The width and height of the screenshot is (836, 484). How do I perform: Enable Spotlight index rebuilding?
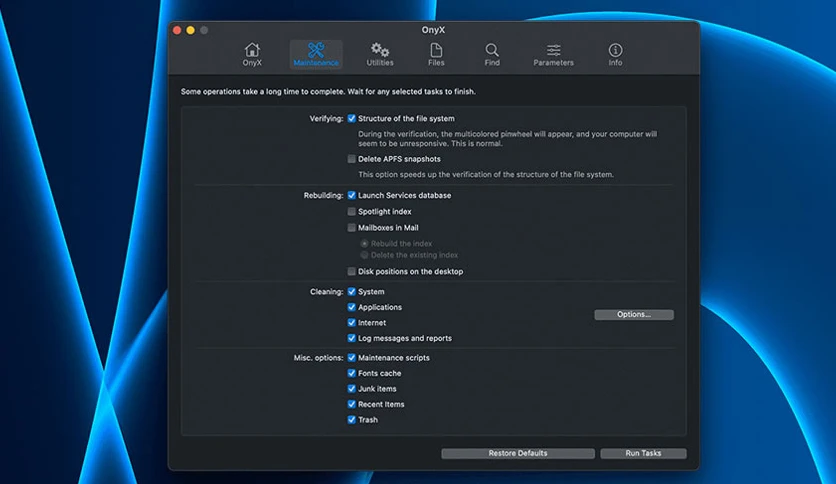click(351, 212)
